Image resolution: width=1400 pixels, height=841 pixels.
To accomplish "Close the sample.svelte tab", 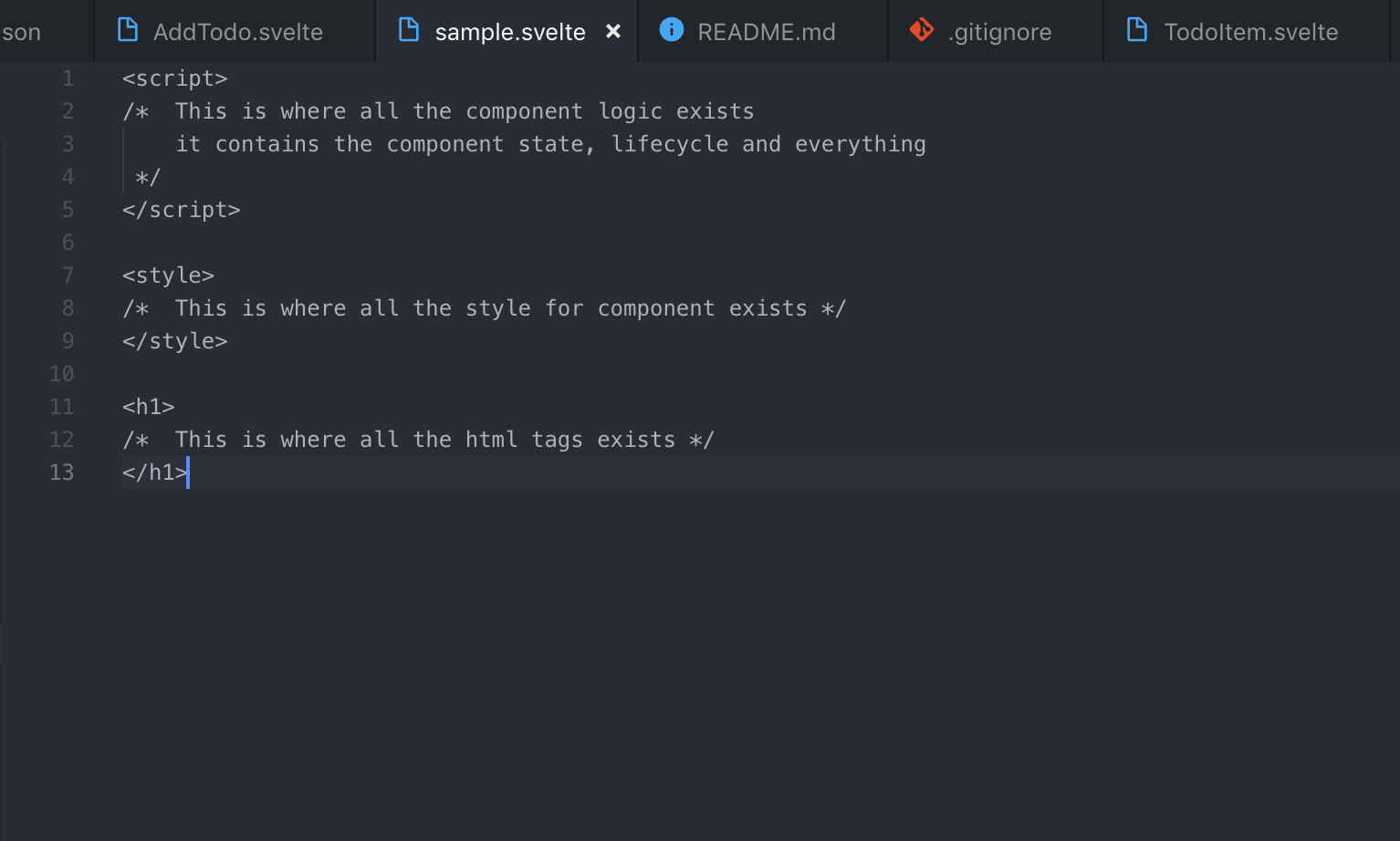I will pos(613,31).
